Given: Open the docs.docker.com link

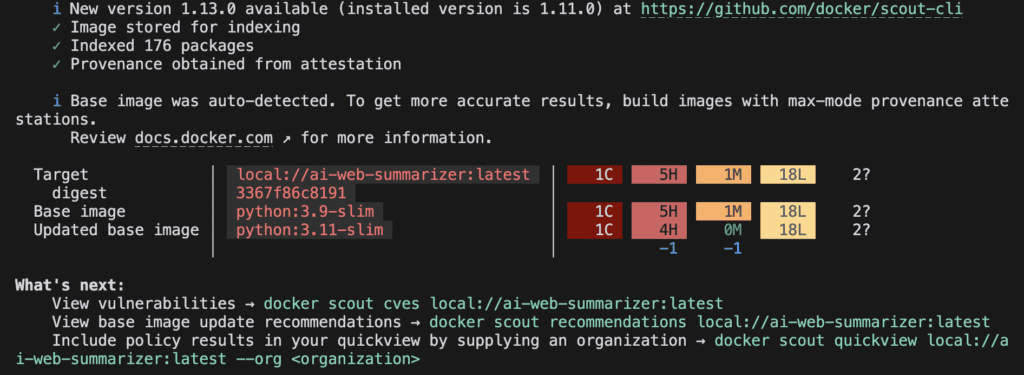Looking at the screenshot, I should click(x=203, y=139).
